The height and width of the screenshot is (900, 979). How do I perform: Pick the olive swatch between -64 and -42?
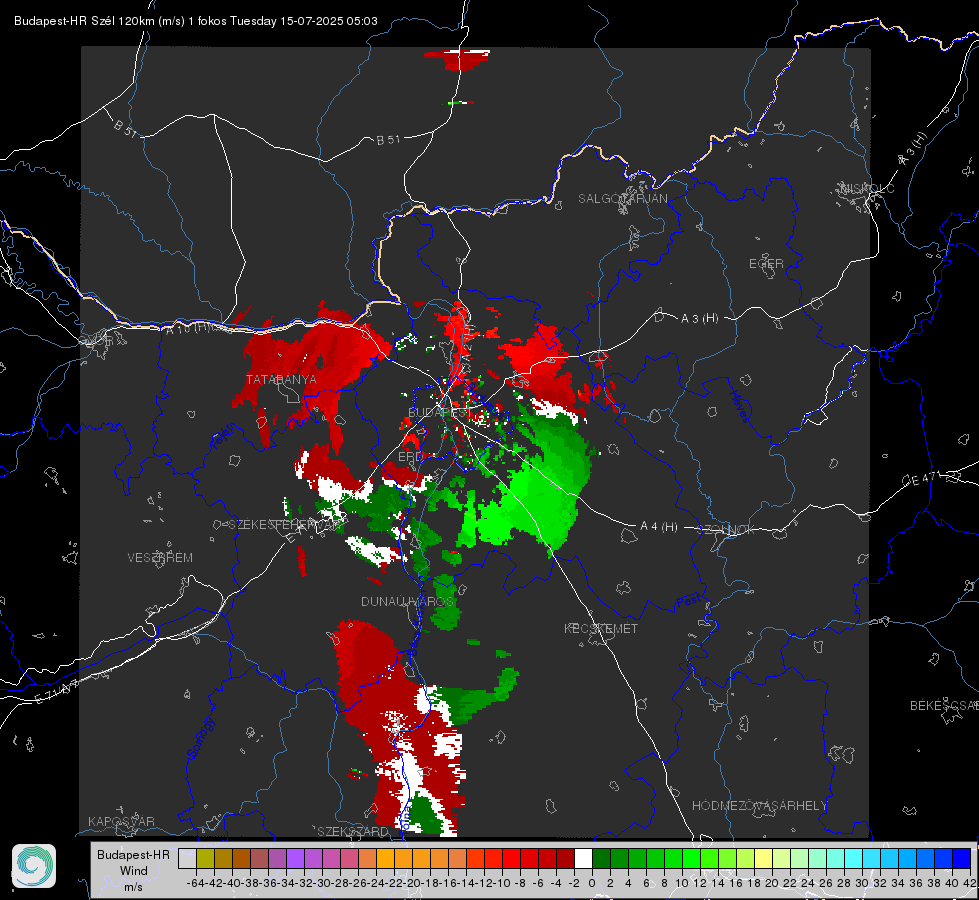pyautogui.click(x=205, y=858)
